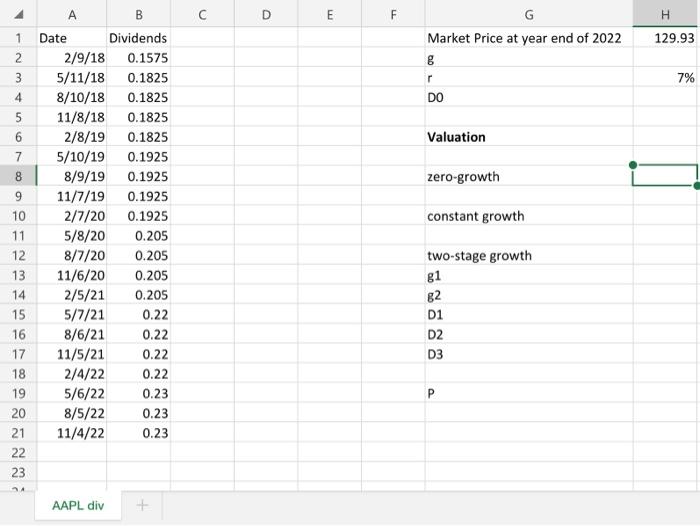Select column B header
700x526 pixels.
point(139,14)
